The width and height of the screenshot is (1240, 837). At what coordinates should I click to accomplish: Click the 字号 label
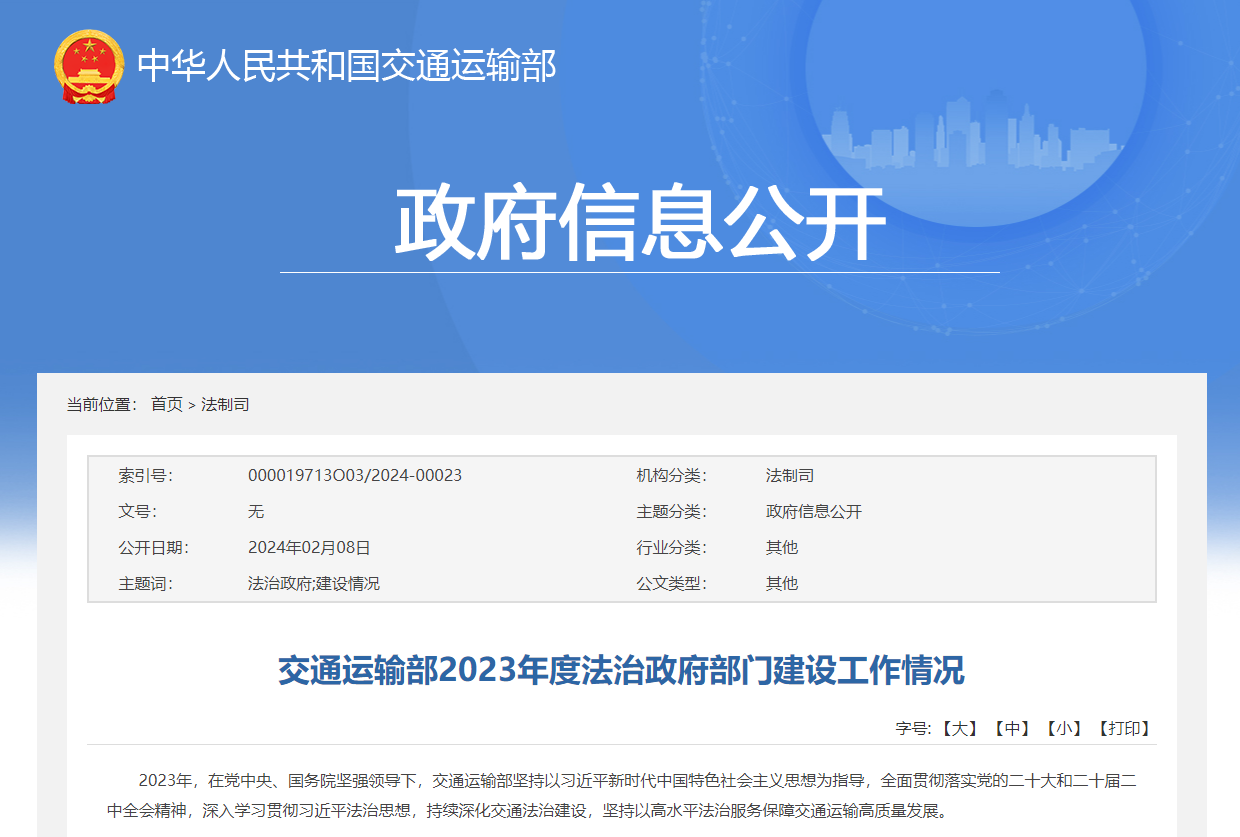914,729
